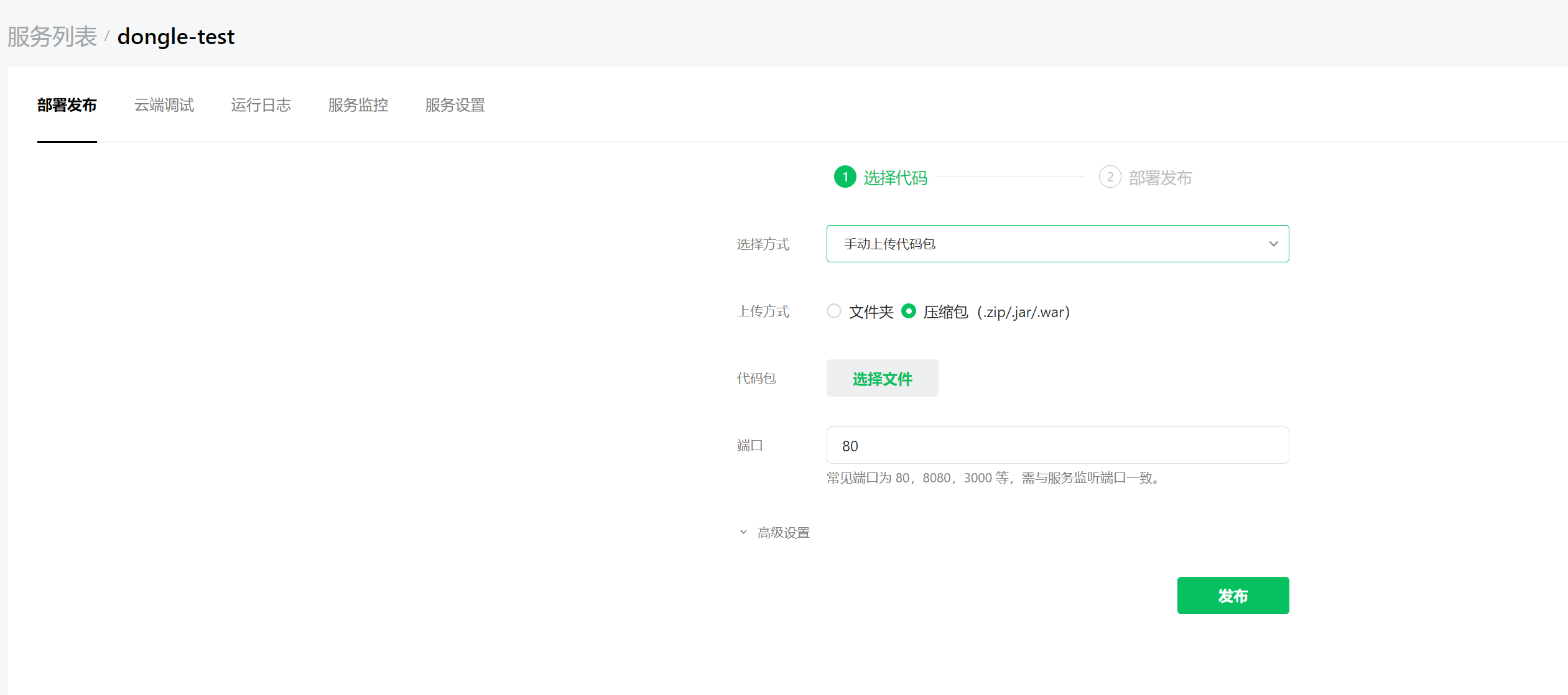Go back to 服务列表 breadcrumb

(x=52, y=37)
